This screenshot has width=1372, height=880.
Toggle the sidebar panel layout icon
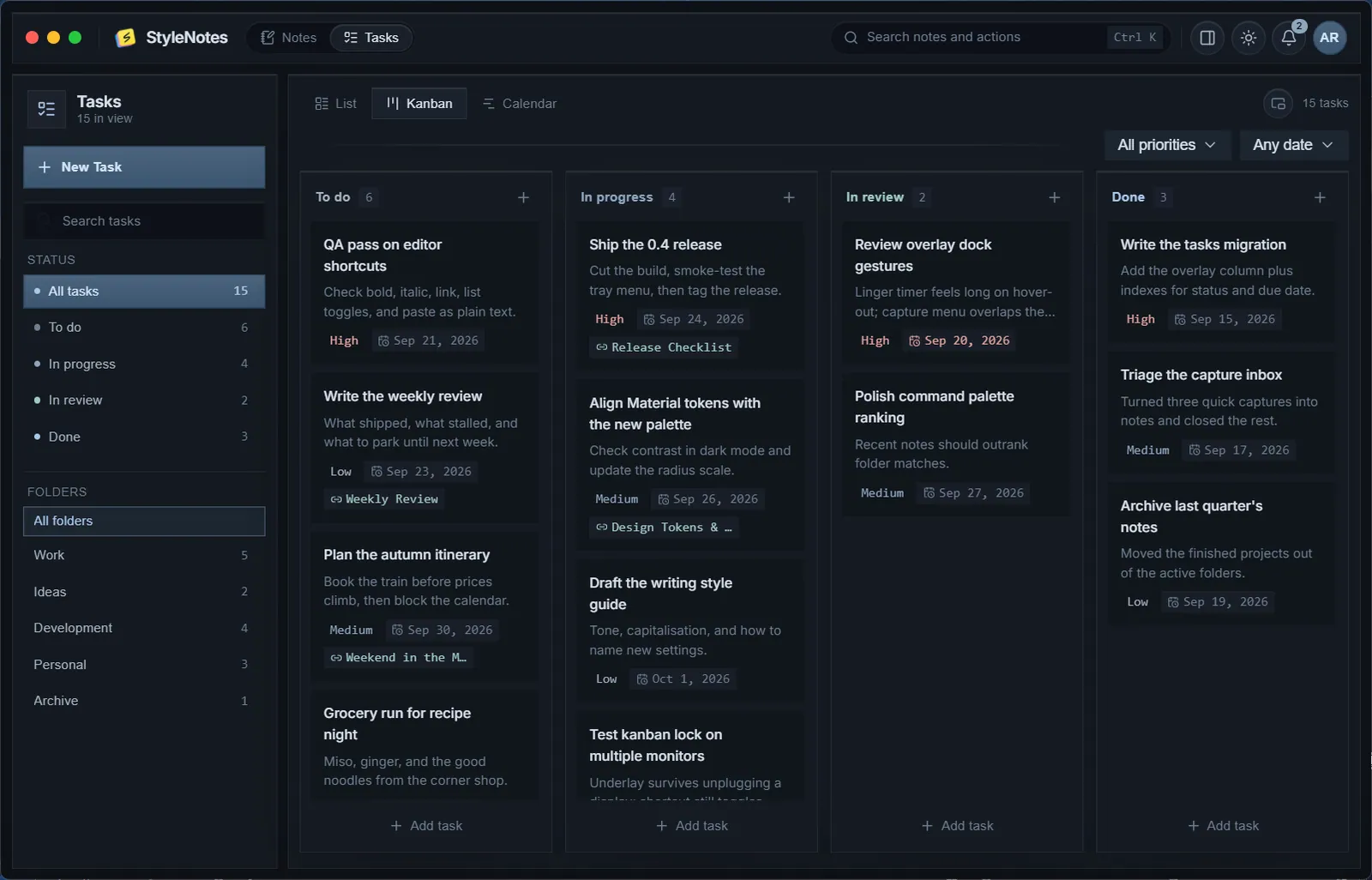tap(1207, 38)
